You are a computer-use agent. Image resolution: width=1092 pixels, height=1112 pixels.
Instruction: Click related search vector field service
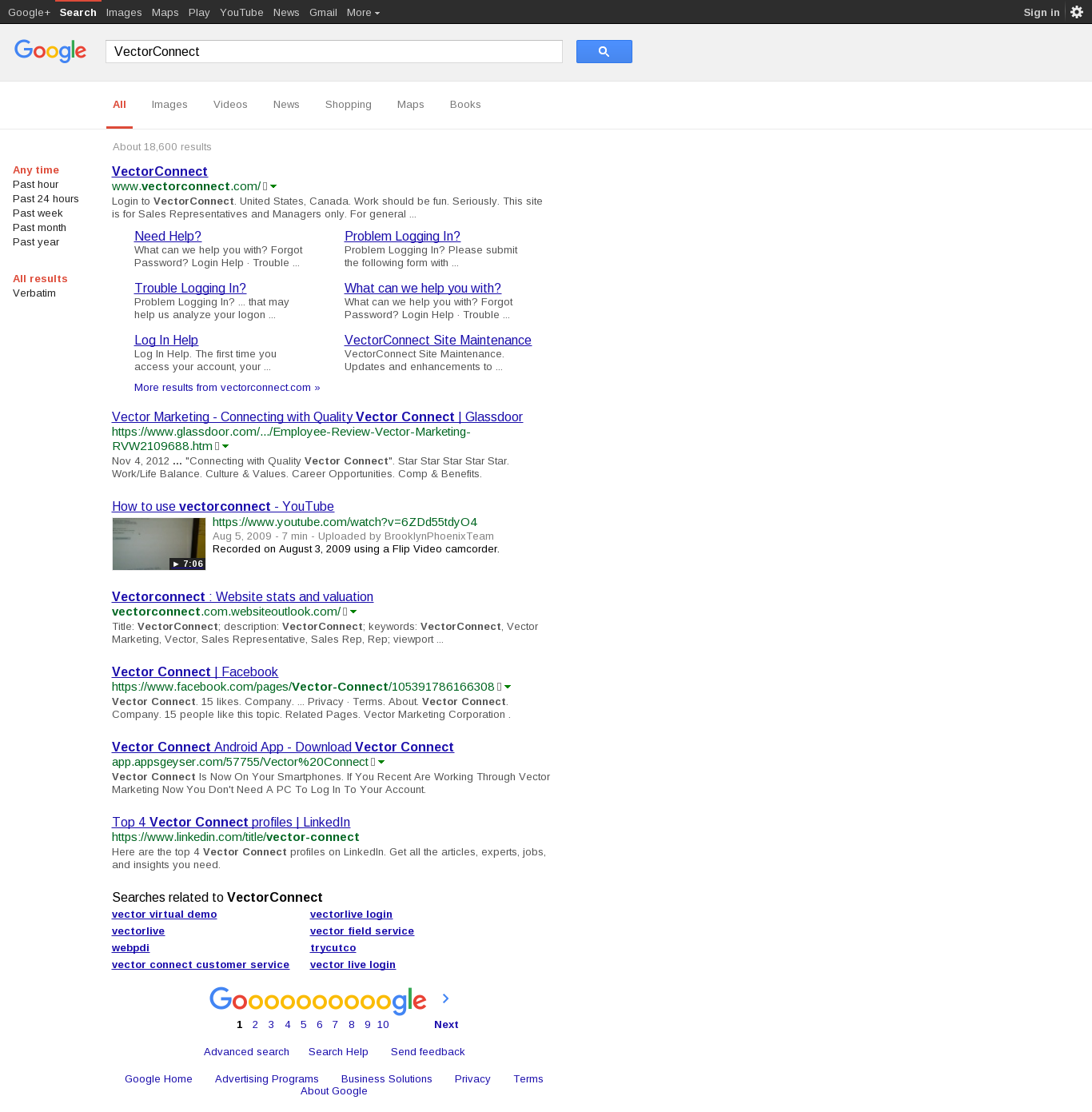tap(362, 931)
